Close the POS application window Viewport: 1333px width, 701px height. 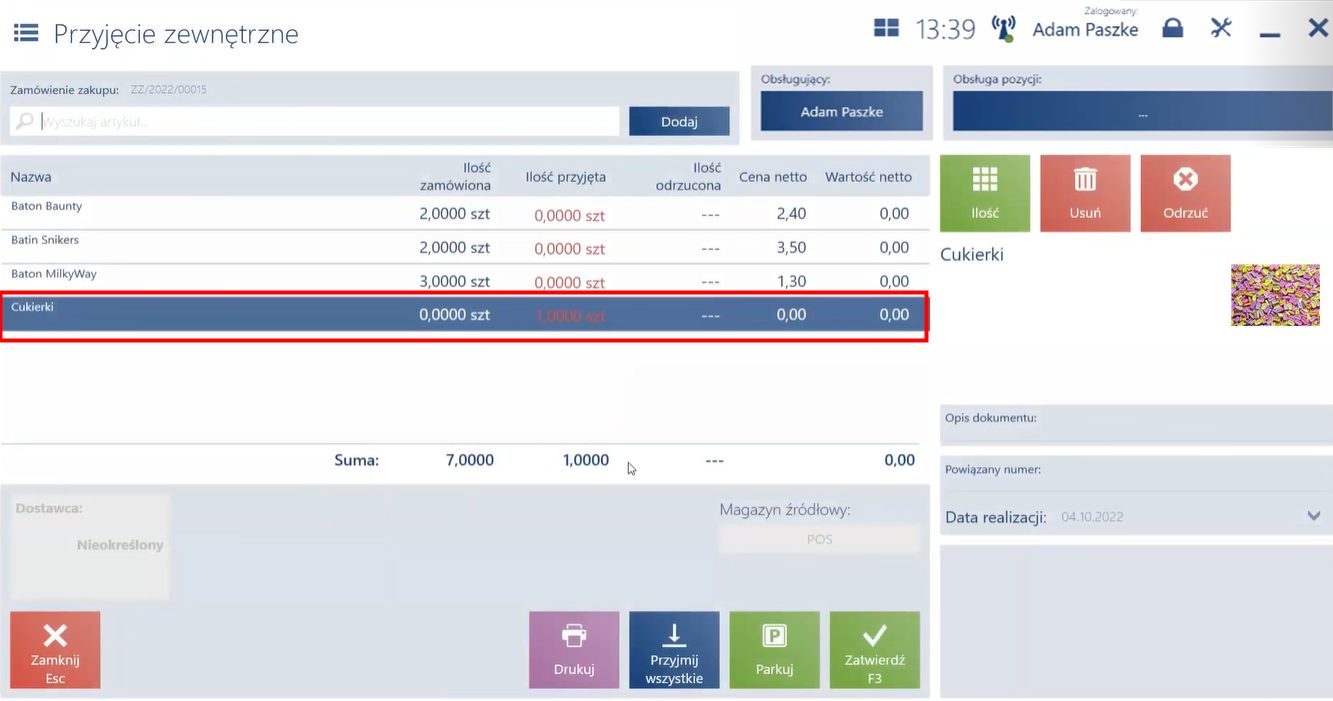[1318, 28]
